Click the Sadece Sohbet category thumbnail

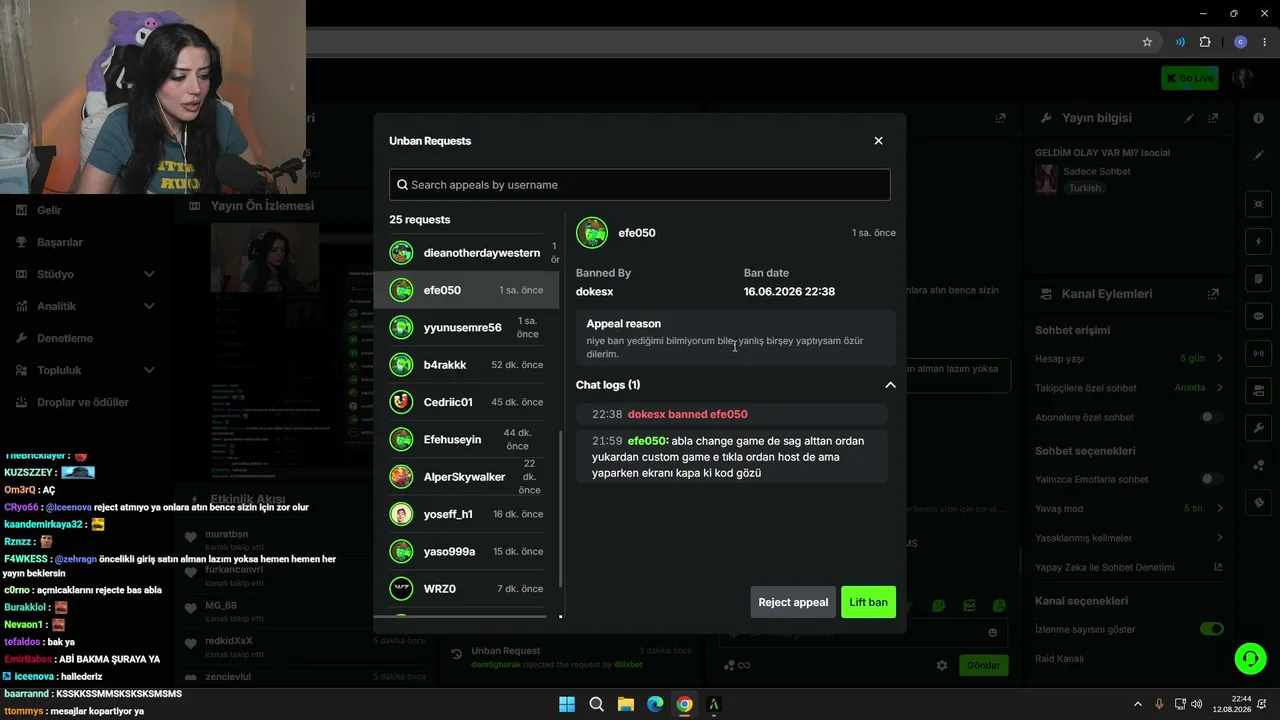1046,179
